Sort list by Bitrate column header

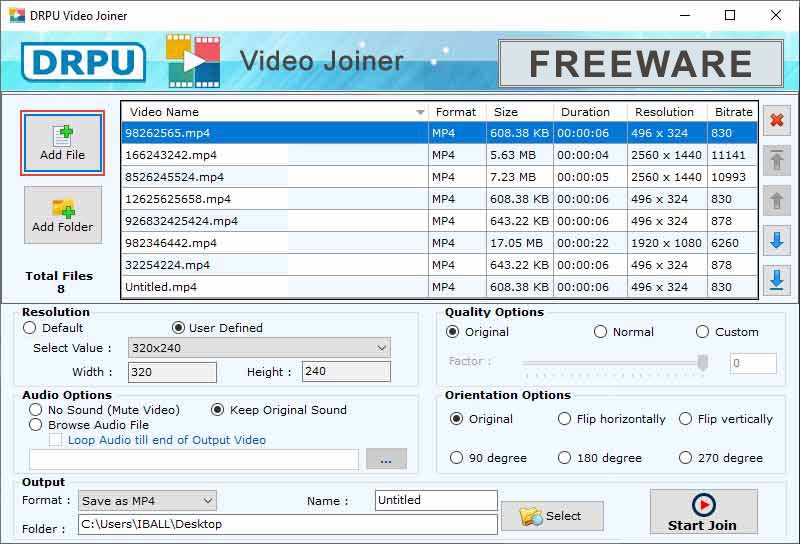(x=733, y=112)
